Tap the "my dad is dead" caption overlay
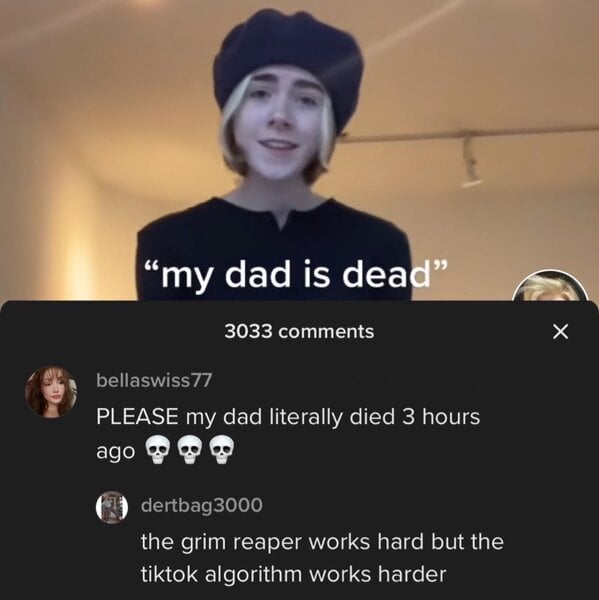Viewport: 599px width, 600px height. point(296,275)
